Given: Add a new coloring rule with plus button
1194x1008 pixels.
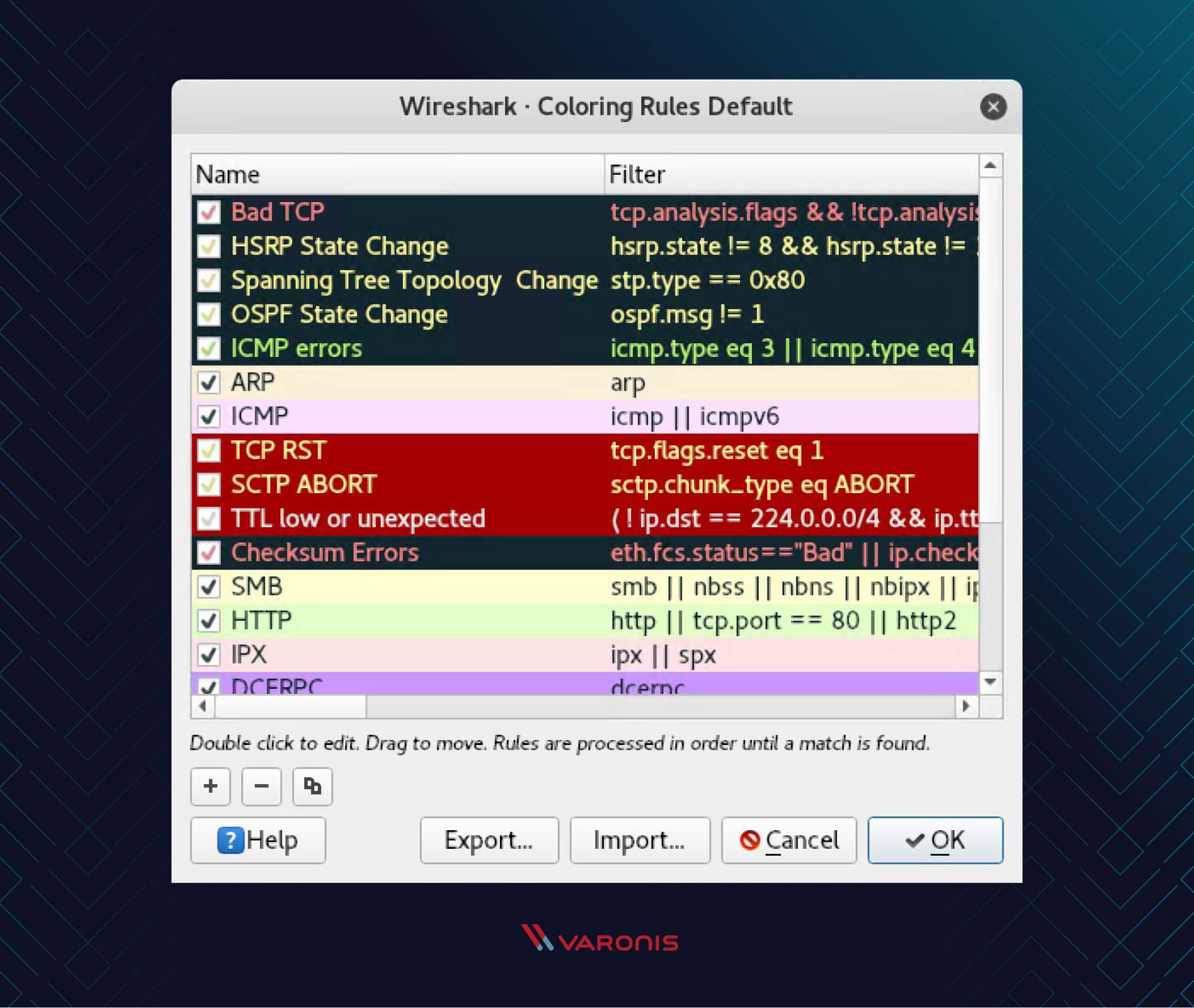Looking at the screenshot, I should tap(210, 786).
